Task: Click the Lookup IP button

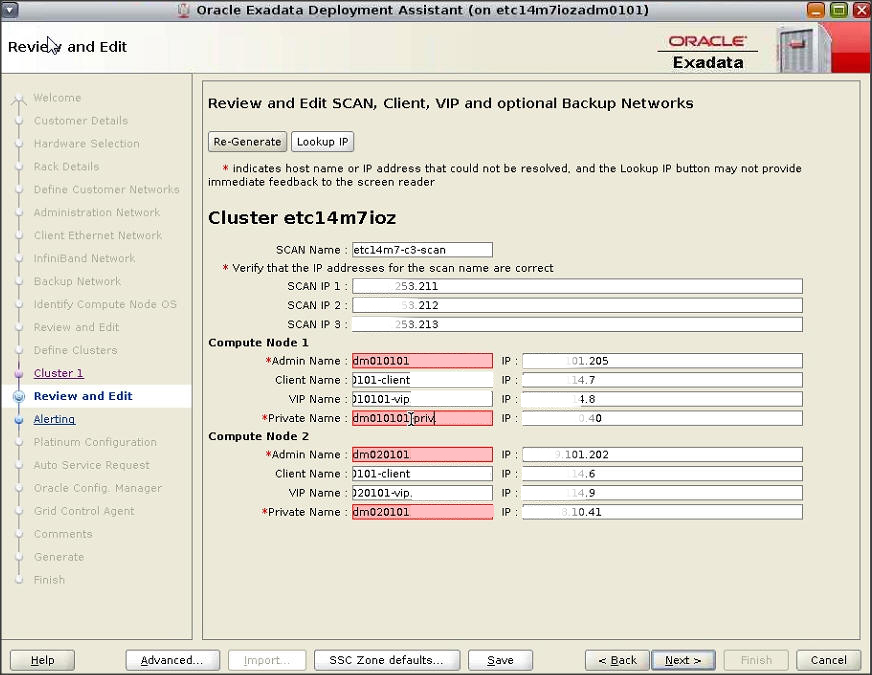Action: click(x=323, y=142)
